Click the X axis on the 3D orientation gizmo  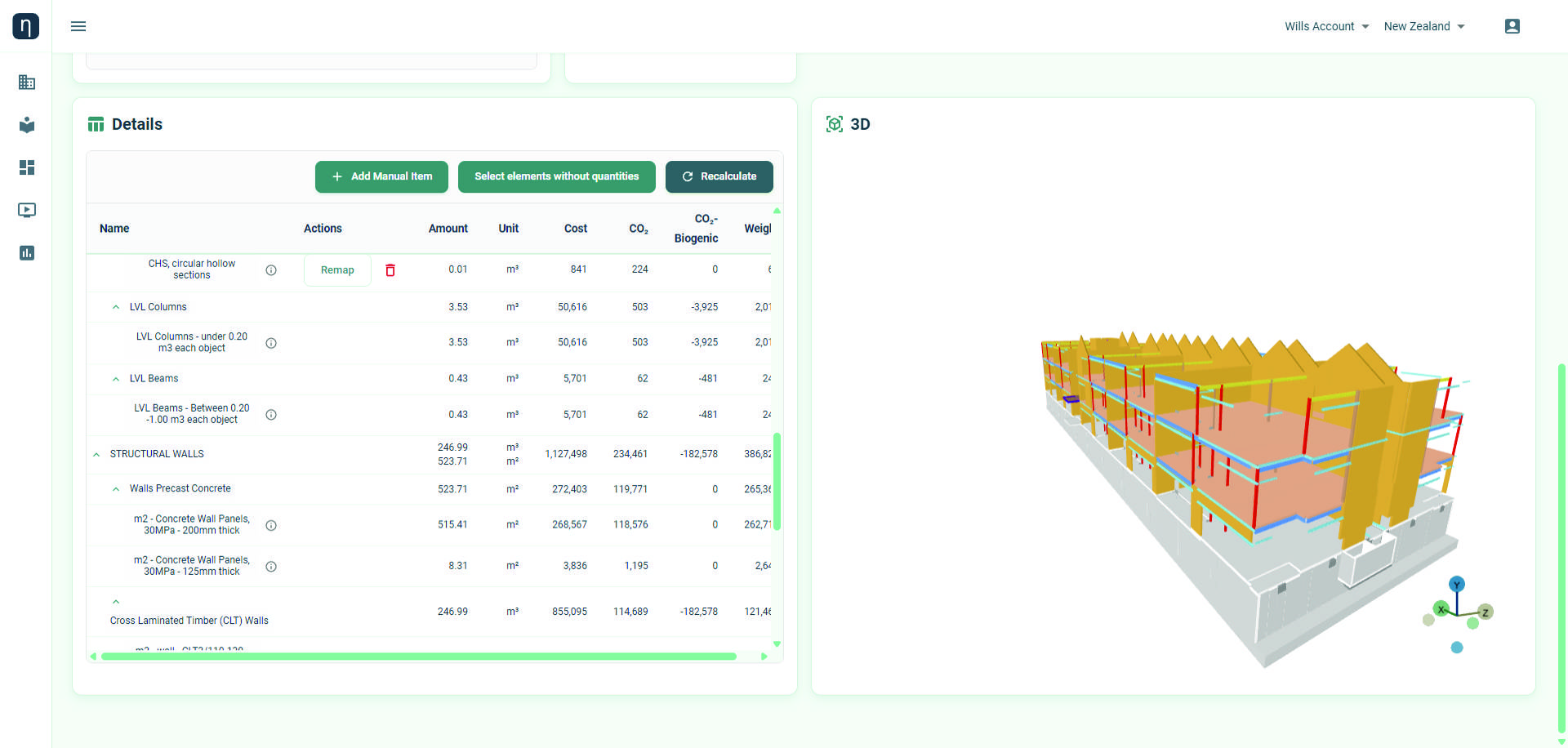tap(1441, 609)
